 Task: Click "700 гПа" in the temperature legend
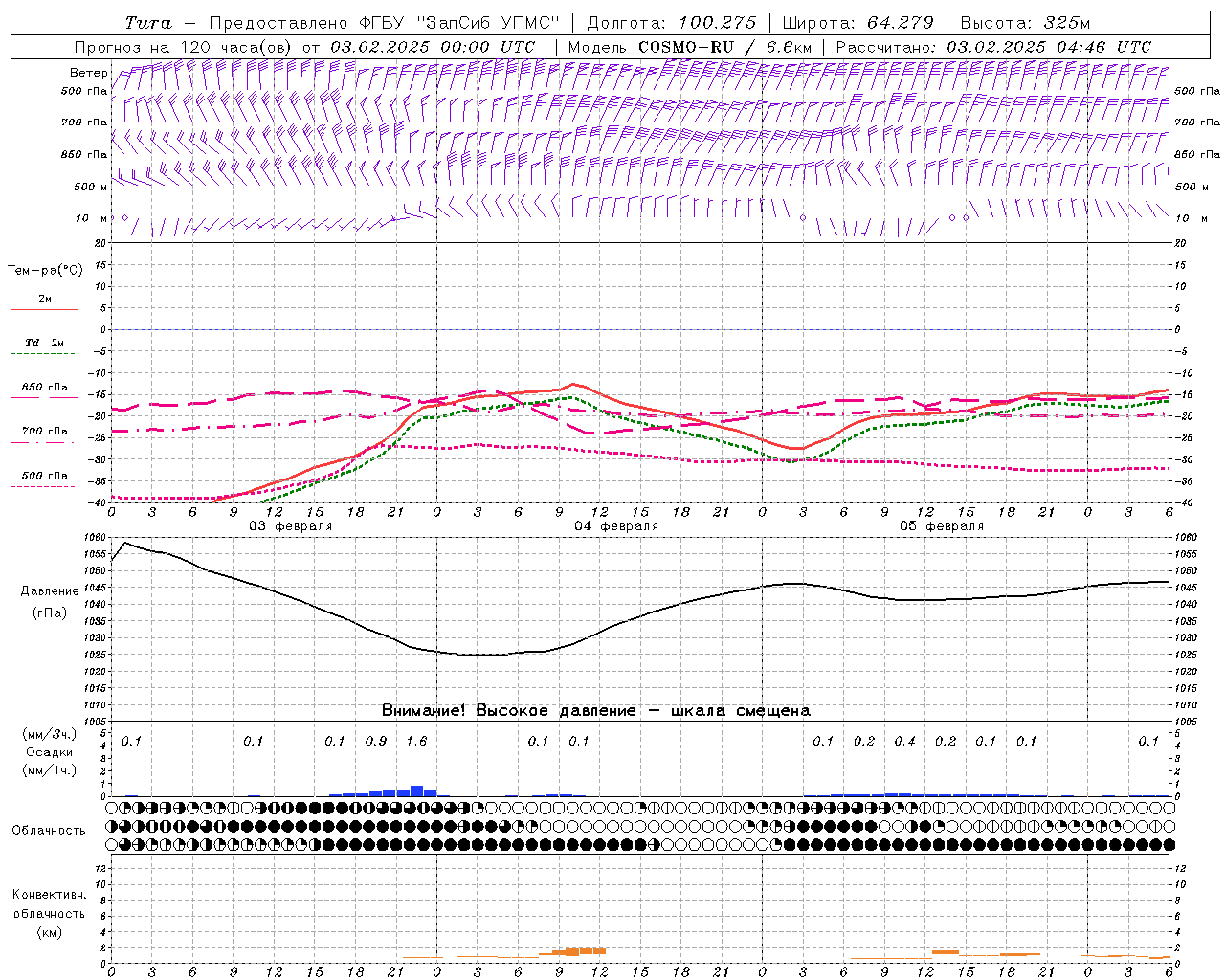[x=45, y=432]
